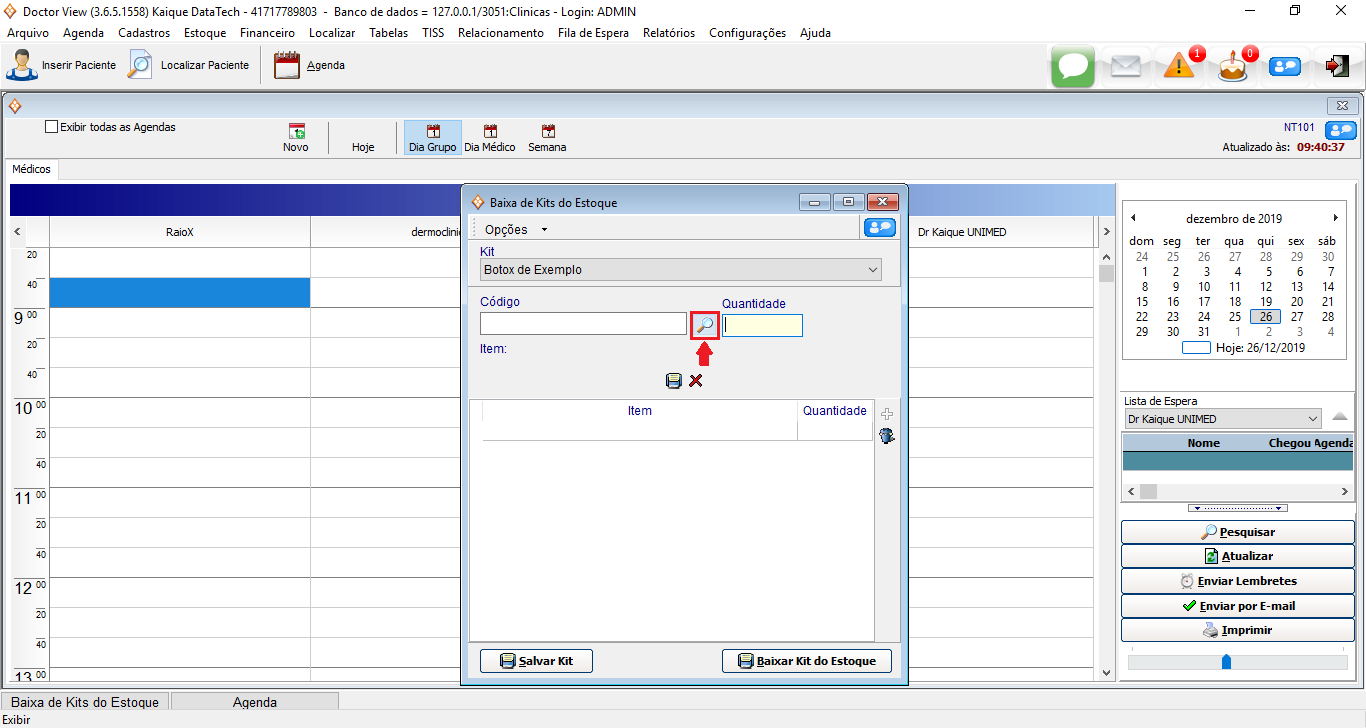
Task: Click the blue zoom slider handle
Action: tap(1226, 662)
